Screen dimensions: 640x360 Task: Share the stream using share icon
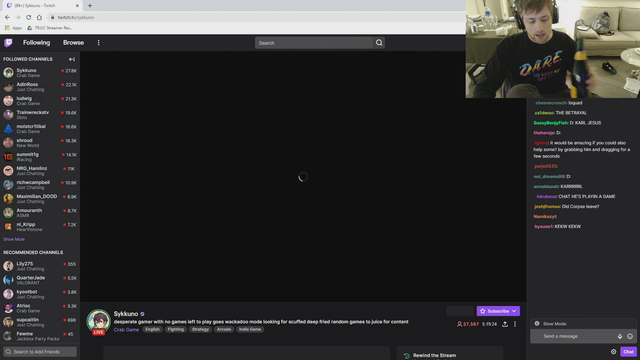pyautogui.click(x=505, y=324)
